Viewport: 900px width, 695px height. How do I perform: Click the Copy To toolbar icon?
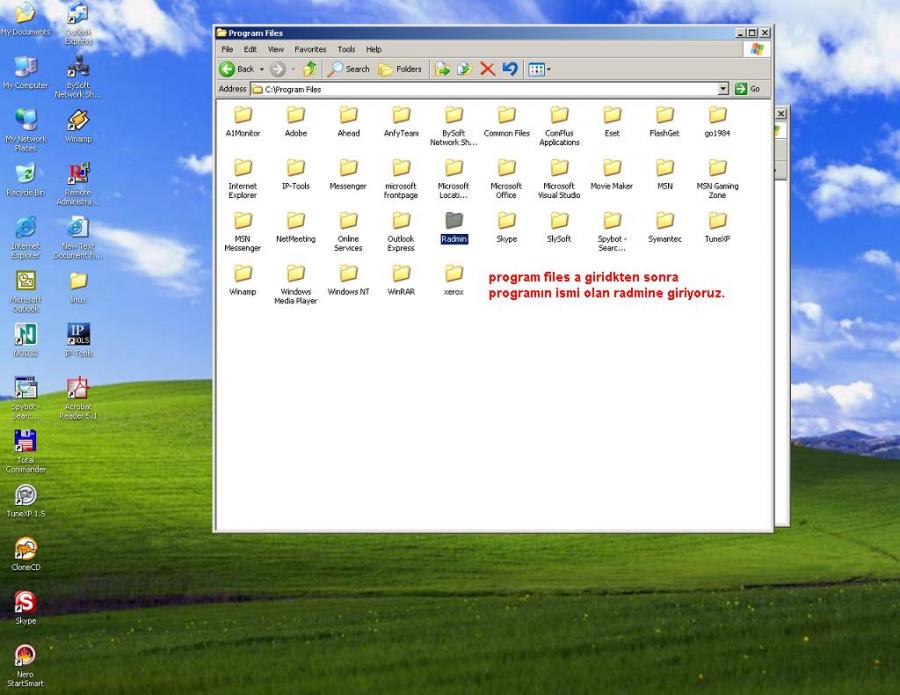[464, 69]
